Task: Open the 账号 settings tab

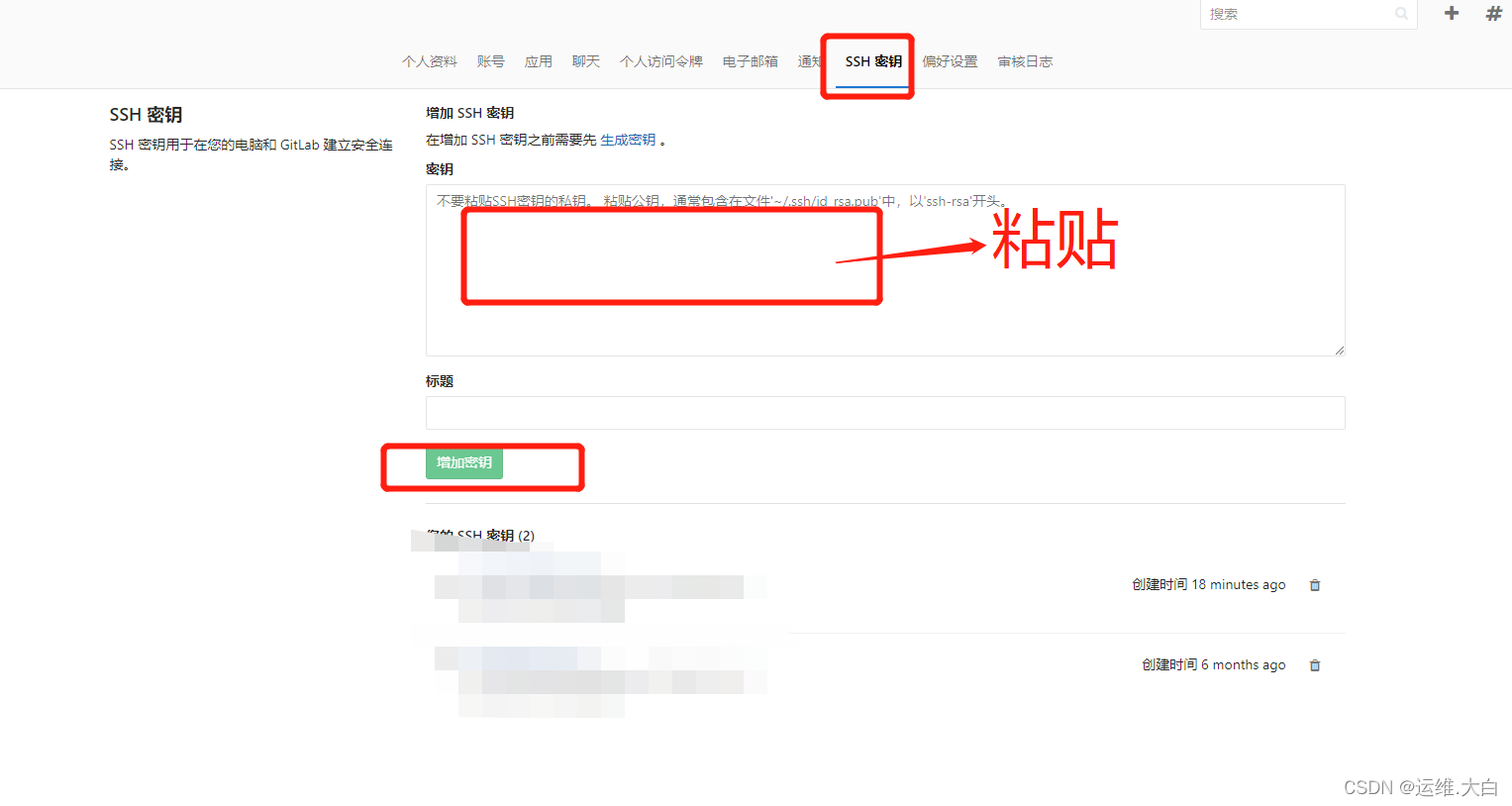Action: (490, 60)
